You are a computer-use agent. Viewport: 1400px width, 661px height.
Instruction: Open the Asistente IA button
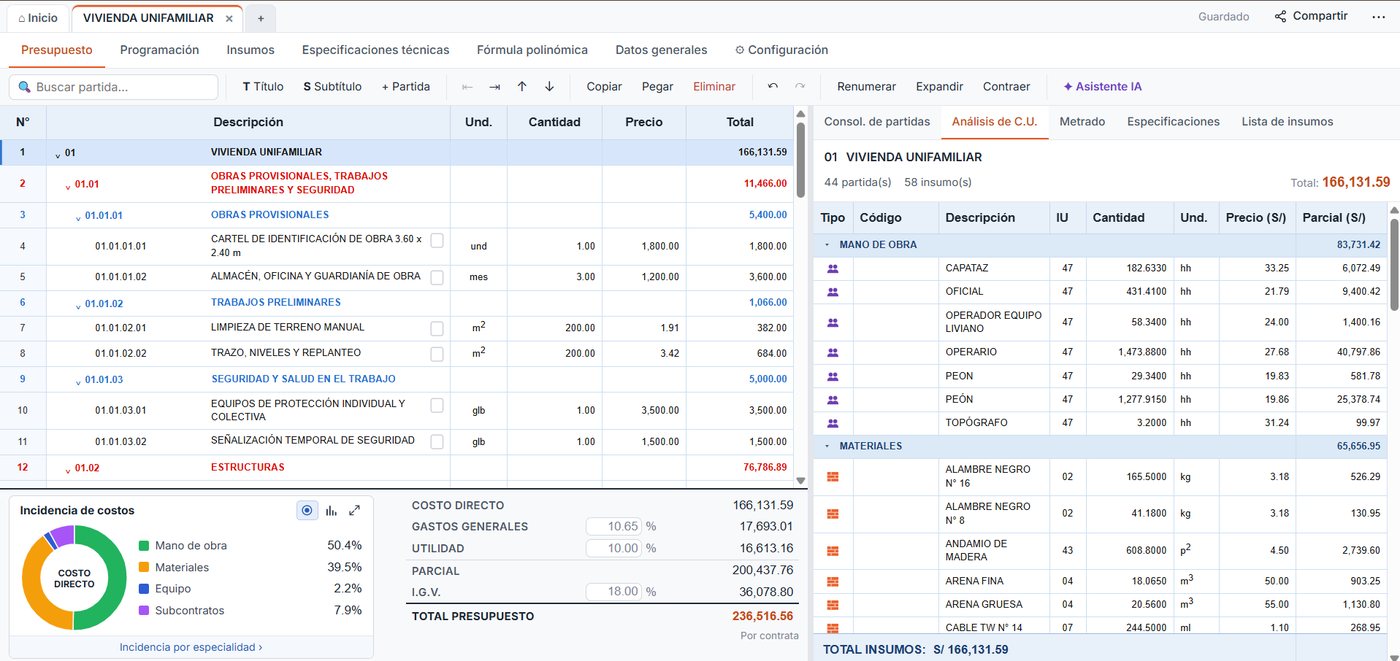[x=1102, y=87]
